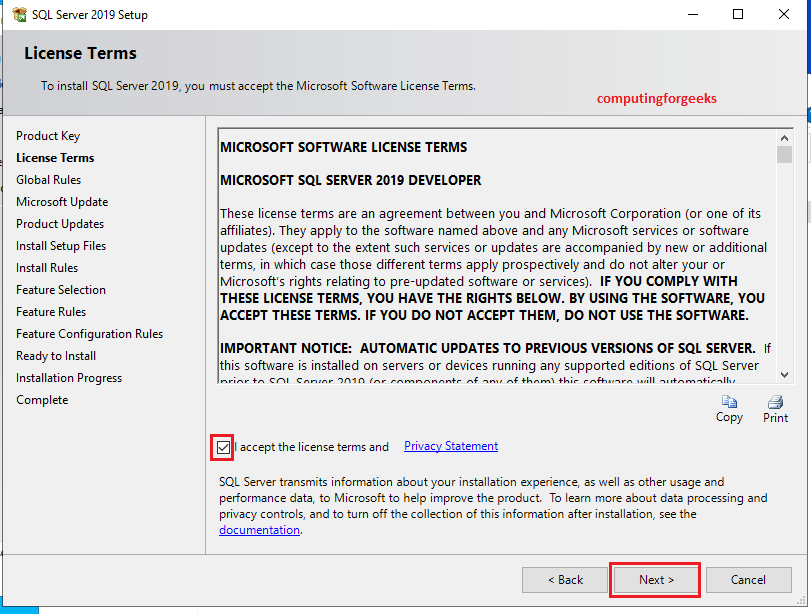811x614 pixels.
Task: Select the Ready to Install step
Action: tap(55, 355)
